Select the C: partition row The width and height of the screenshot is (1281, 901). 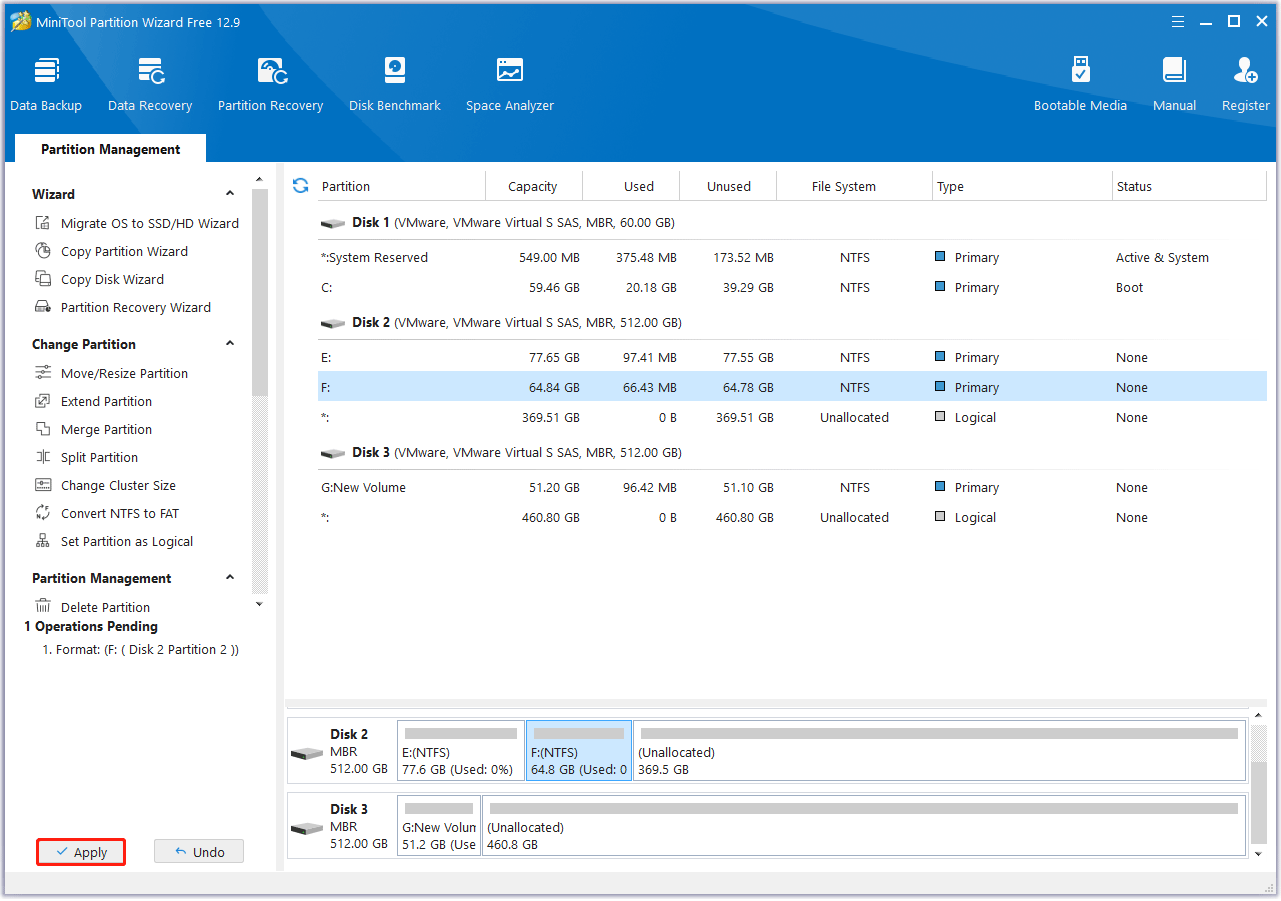792,287
